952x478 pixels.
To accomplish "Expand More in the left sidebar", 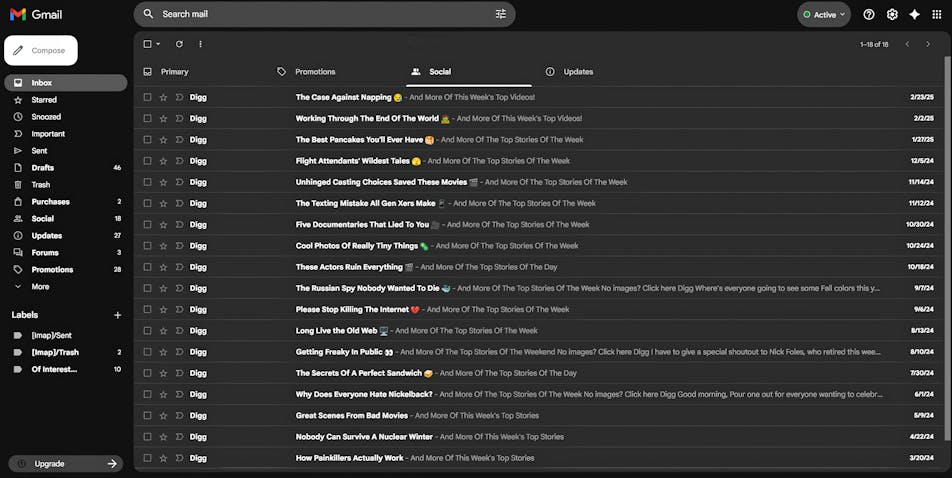I will (40, 287).
